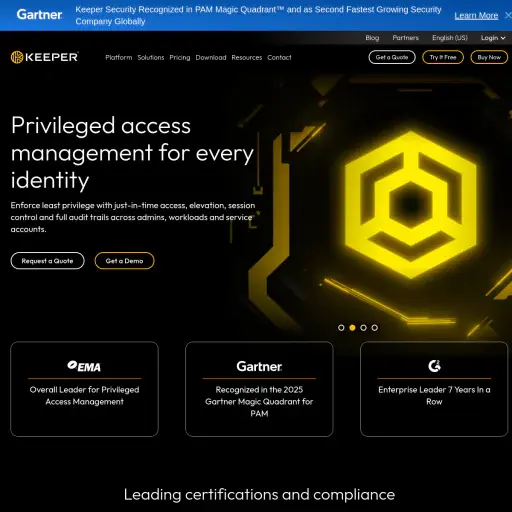Expand the Login dropdown
The height and width of the screenshot is (512, 512).
coord(493,38)
